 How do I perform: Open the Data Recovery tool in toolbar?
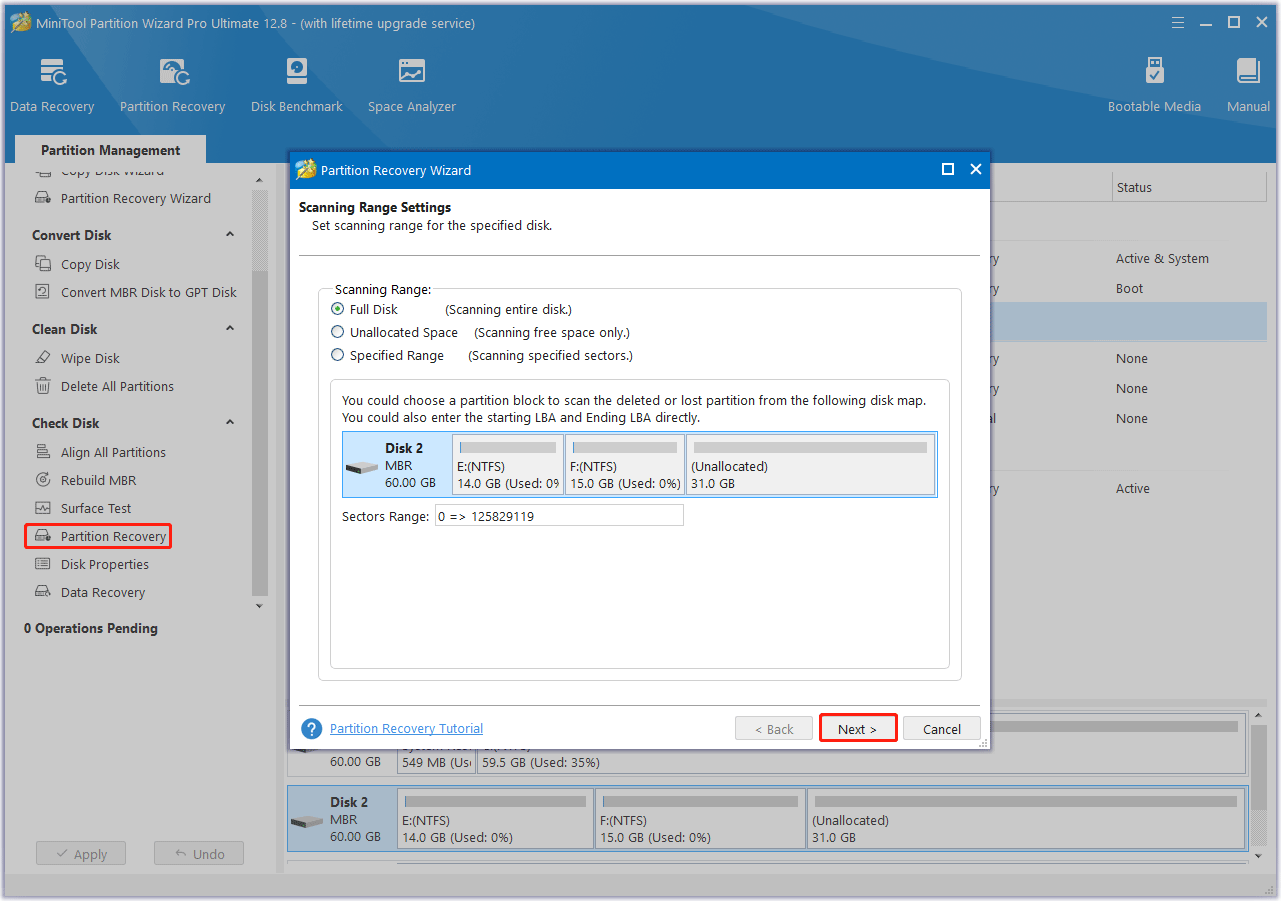click(52, 85)
